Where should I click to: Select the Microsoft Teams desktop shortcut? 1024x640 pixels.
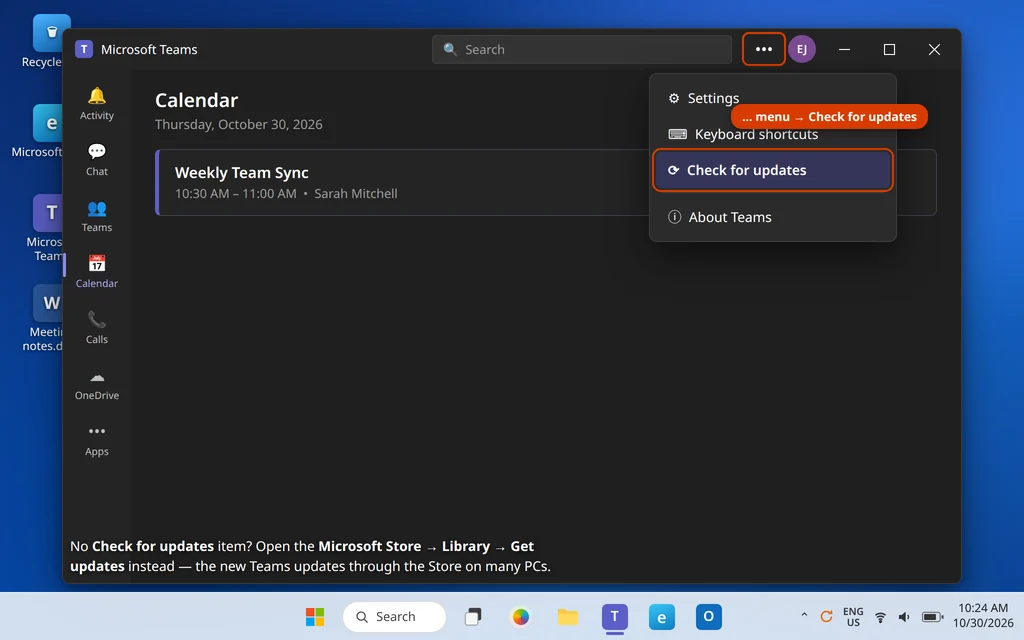[44, 228]
